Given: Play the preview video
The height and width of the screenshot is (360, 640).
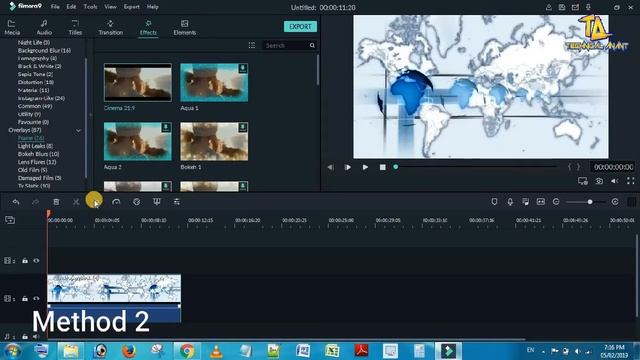Looking at the screenshot, I should tap(365, 167).
